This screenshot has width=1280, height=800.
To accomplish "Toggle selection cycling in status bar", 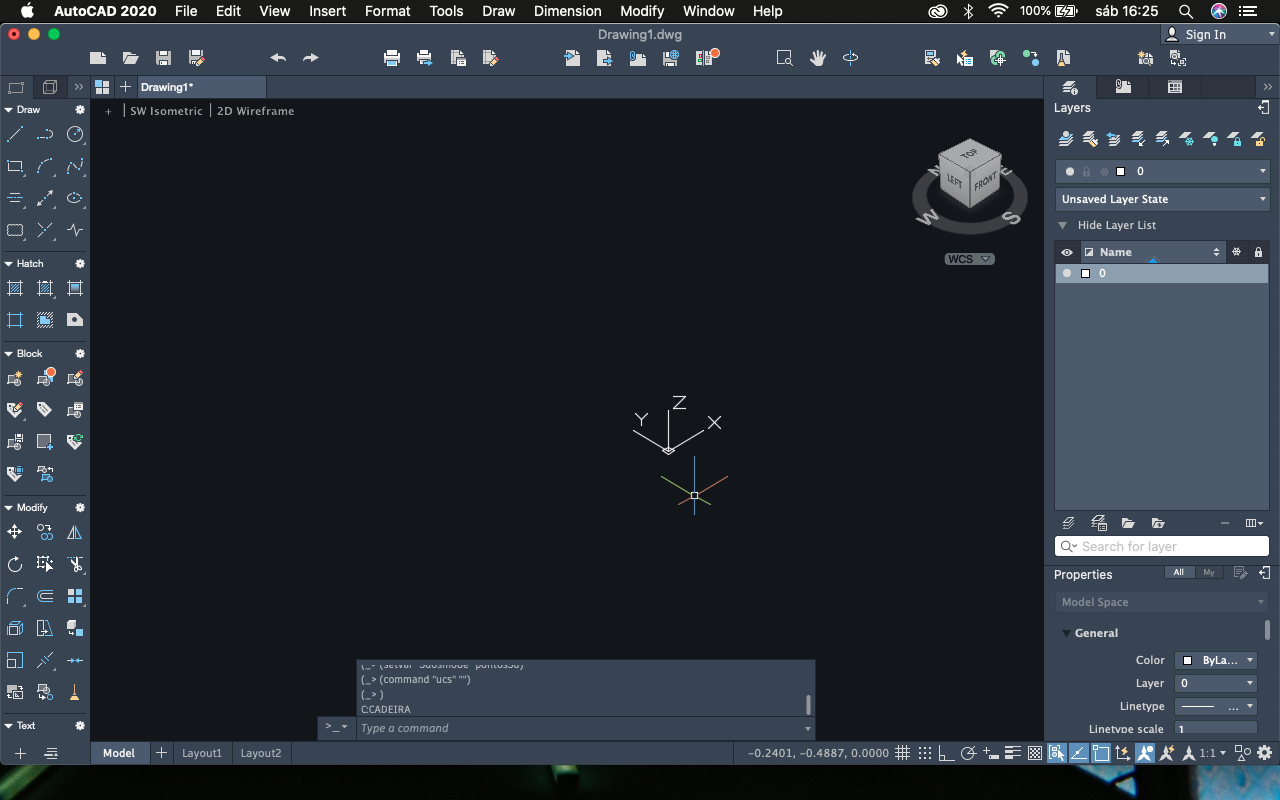I will click(x=1057, y=753).
